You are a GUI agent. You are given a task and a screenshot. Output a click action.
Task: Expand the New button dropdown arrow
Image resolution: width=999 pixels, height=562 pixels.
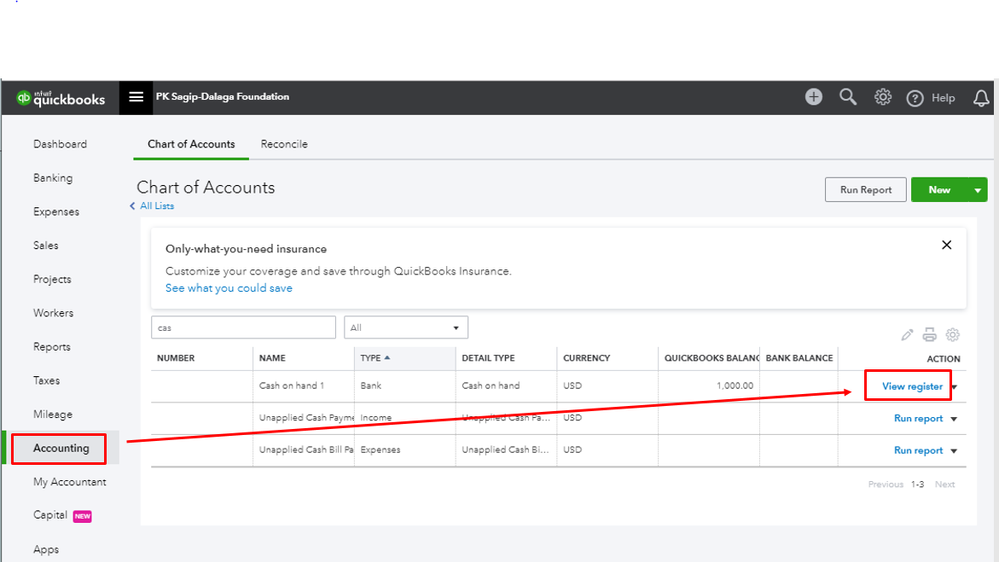tap(977, 190)
